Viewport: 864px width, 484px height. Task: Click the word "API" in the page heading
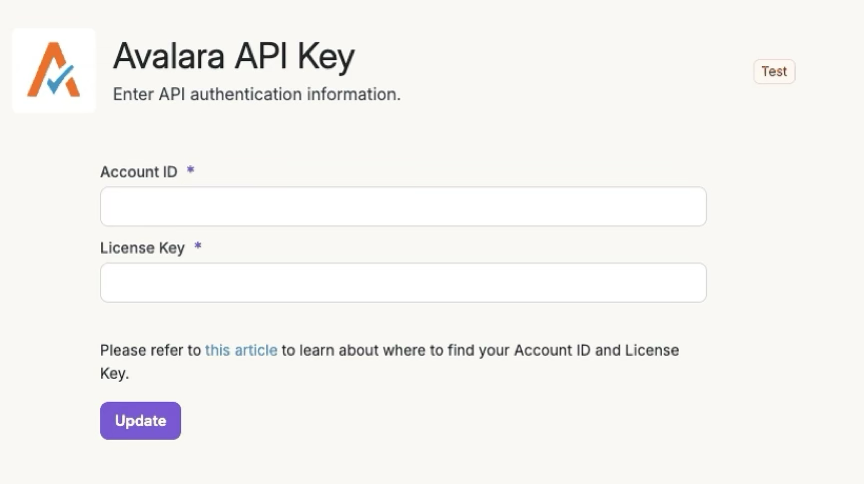(265, 57)
